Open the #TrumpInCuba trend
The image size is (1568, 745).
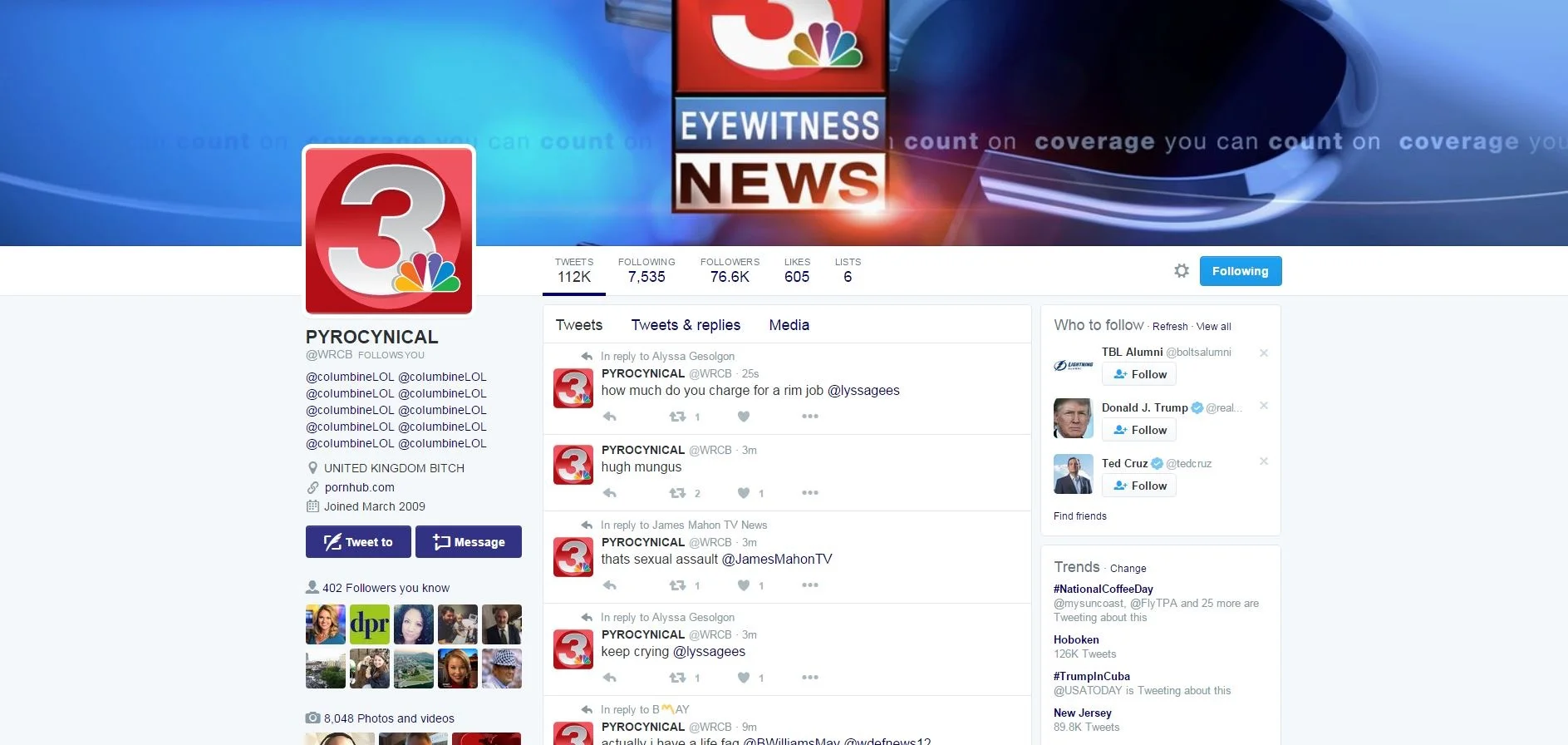1091,677
